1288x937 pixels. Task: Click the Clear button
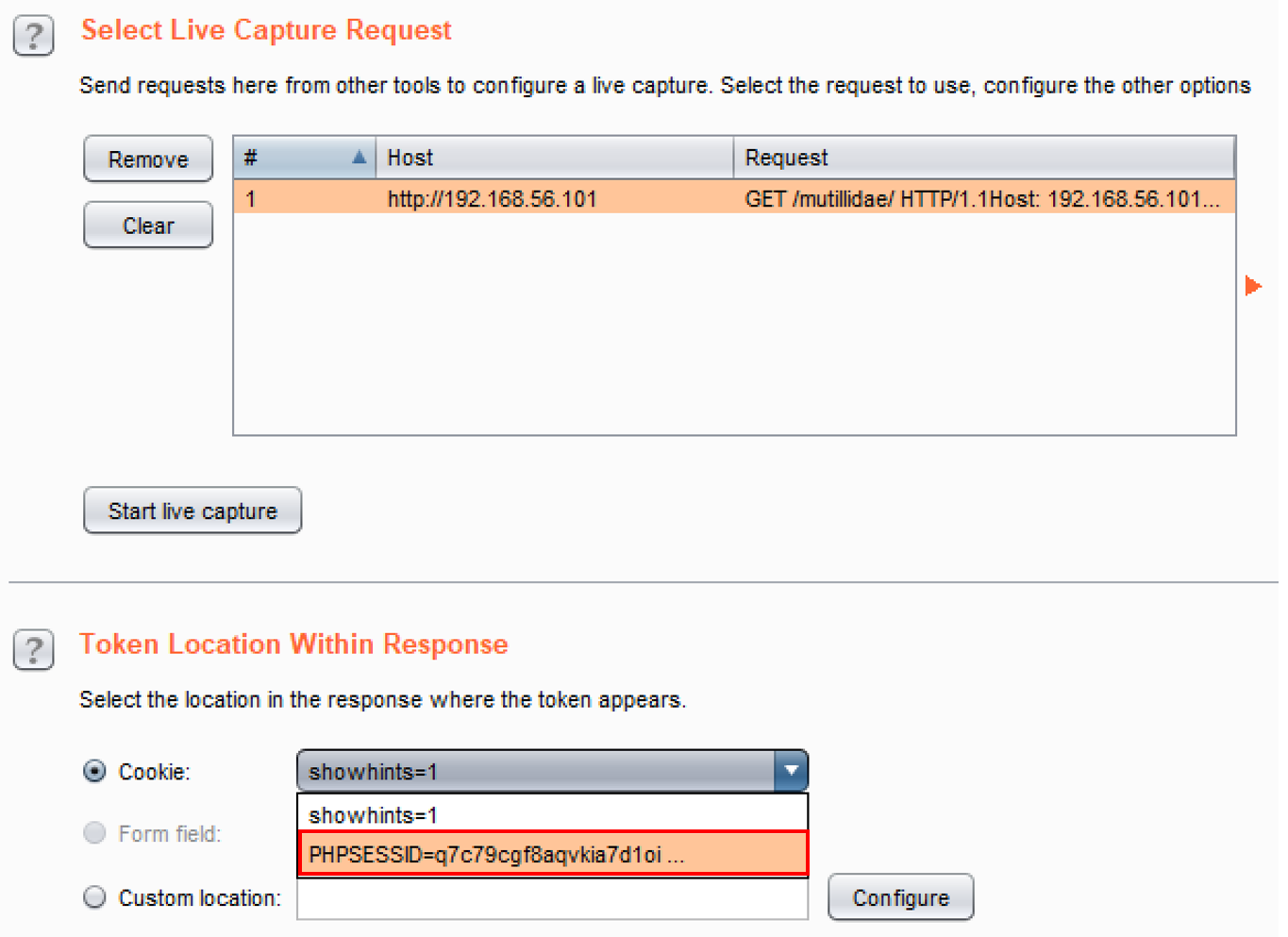(148, 226)
